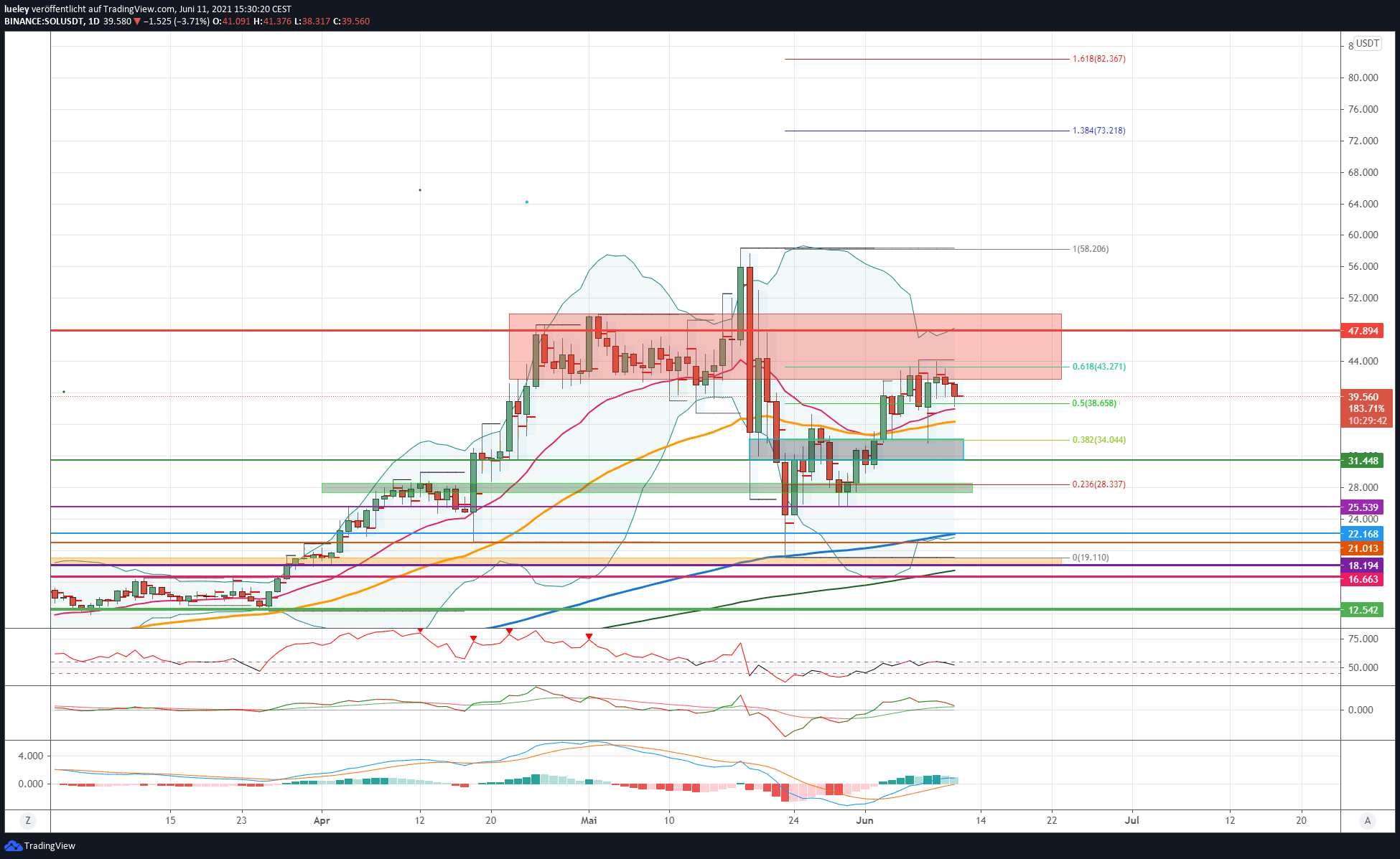This screenshot has height=859, width=1400.
Task: Click the Jul date label on time axis
Action: [x=1132, y=820]
